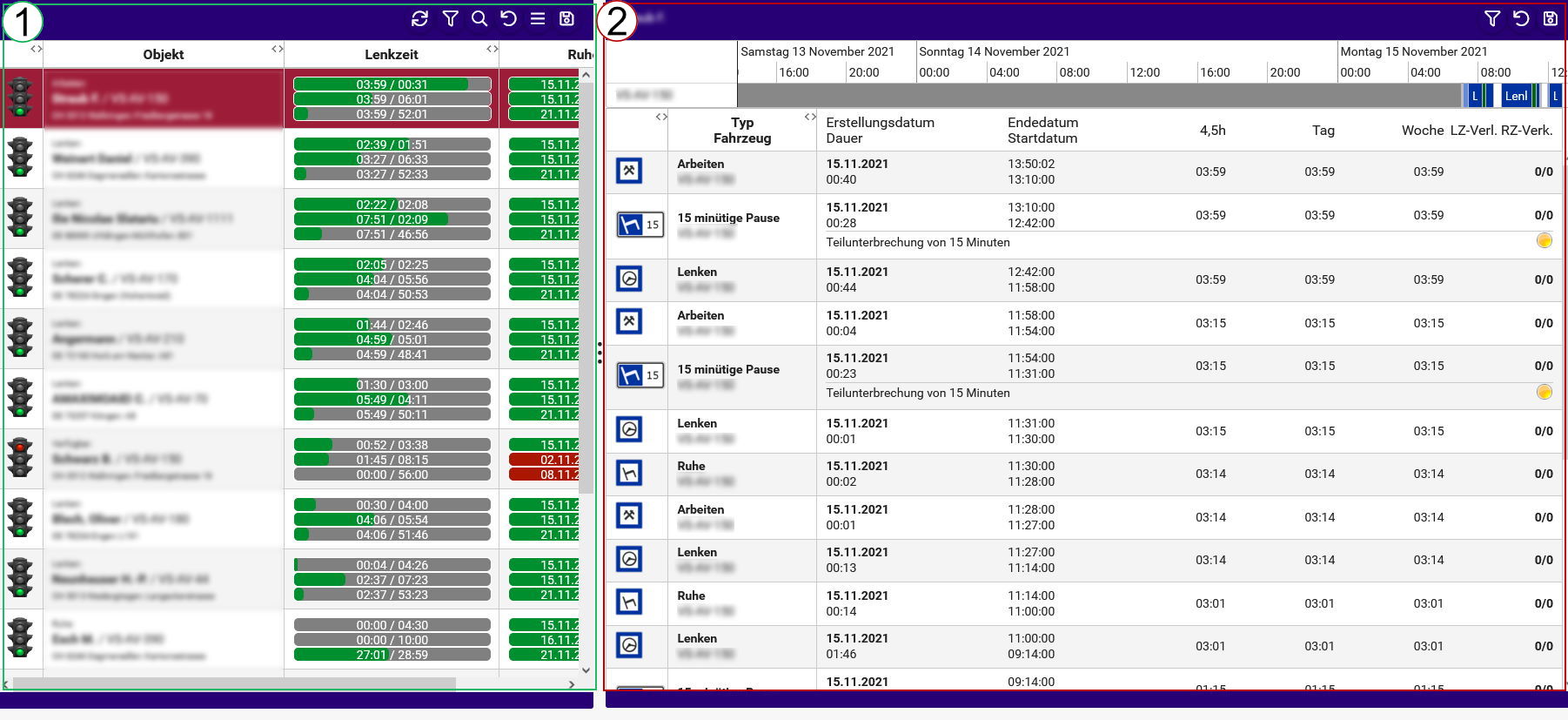Open the filter funnel in left panel
Viewport: 1568px width, 720px height.
pos(450,18)
